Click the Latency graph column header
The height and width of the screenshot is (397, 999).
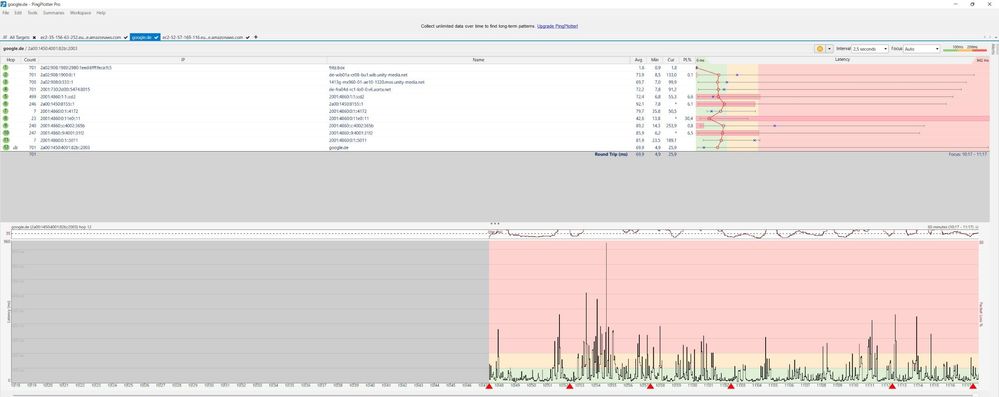coord(842,60)
